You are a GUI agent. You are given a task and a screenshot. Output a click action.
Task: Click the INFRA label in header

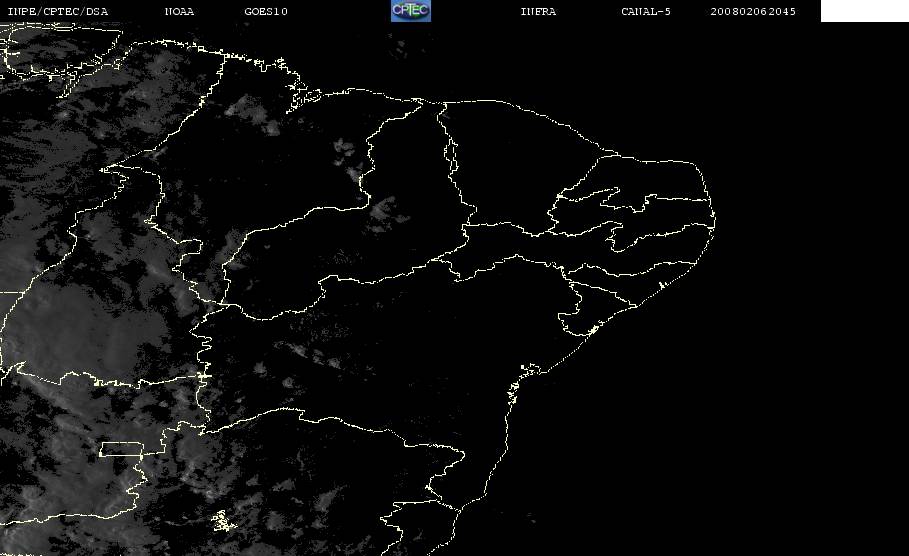538,12
